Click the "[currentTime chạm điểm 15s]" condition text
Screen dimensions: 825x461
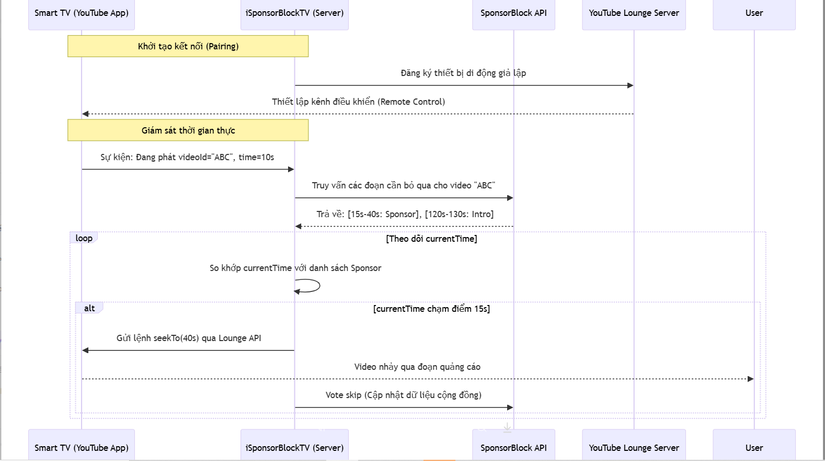431,308
